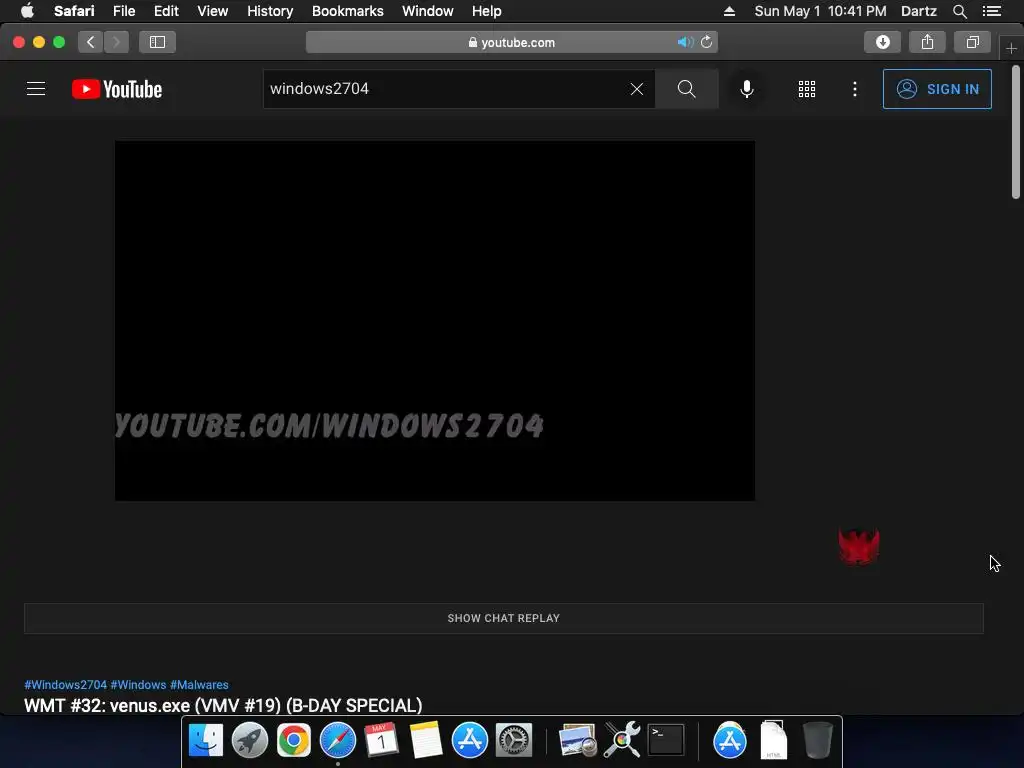1024x768 pixels.
Task: Open the Help menu
Action: pyautogui.click(x=487, y=11)
